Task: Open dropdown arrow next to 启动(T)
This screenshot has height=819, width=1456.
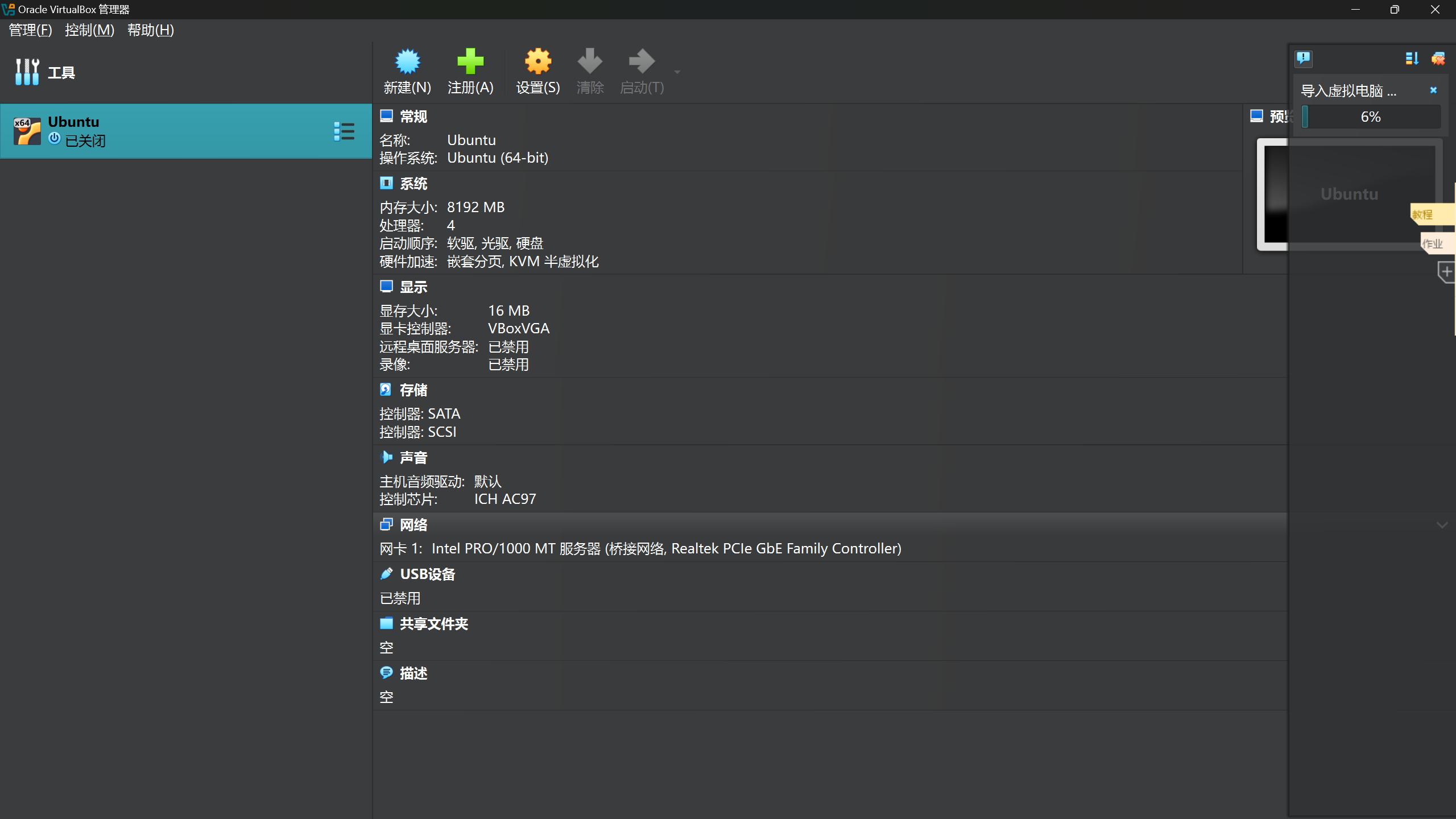Action: (x=677, y=72)
